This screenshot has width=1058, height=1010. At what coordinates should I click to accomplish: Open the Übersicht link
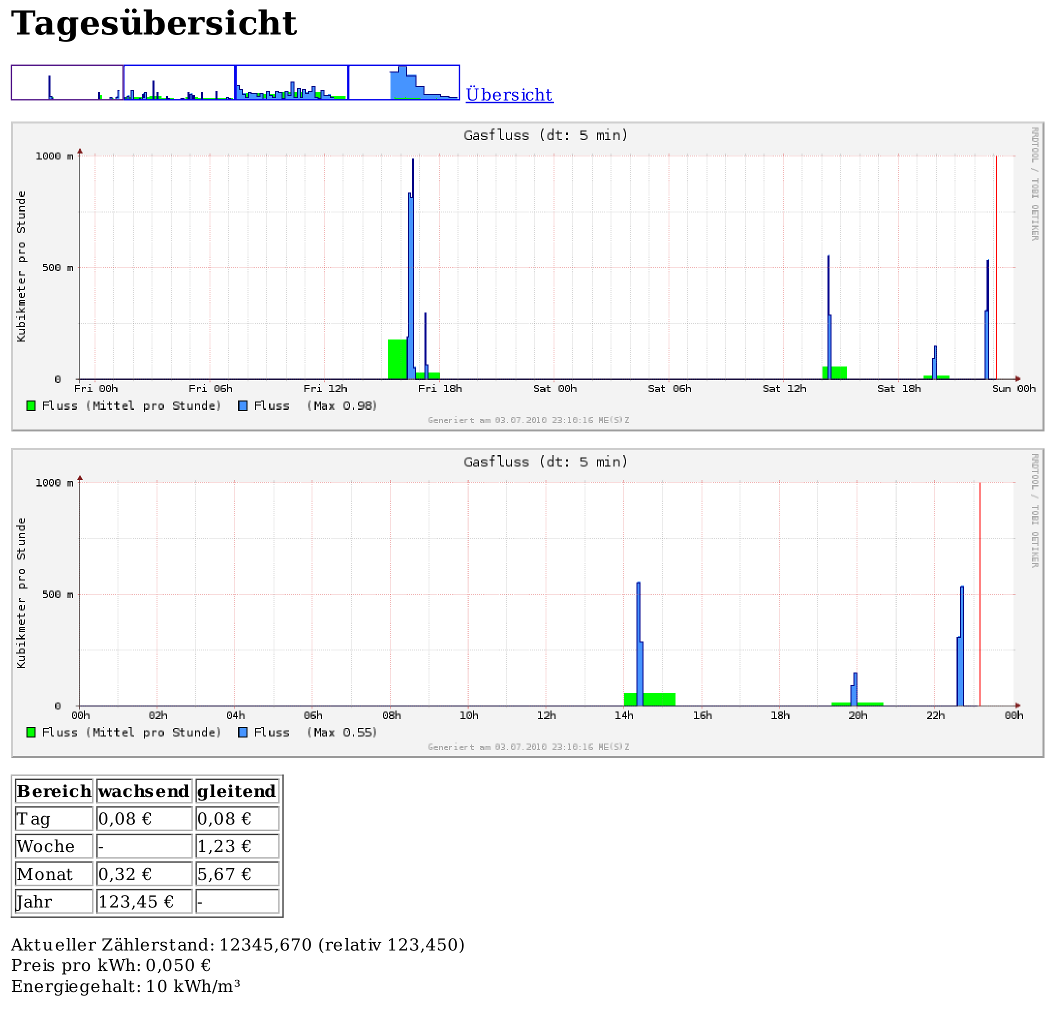[509, 95]
